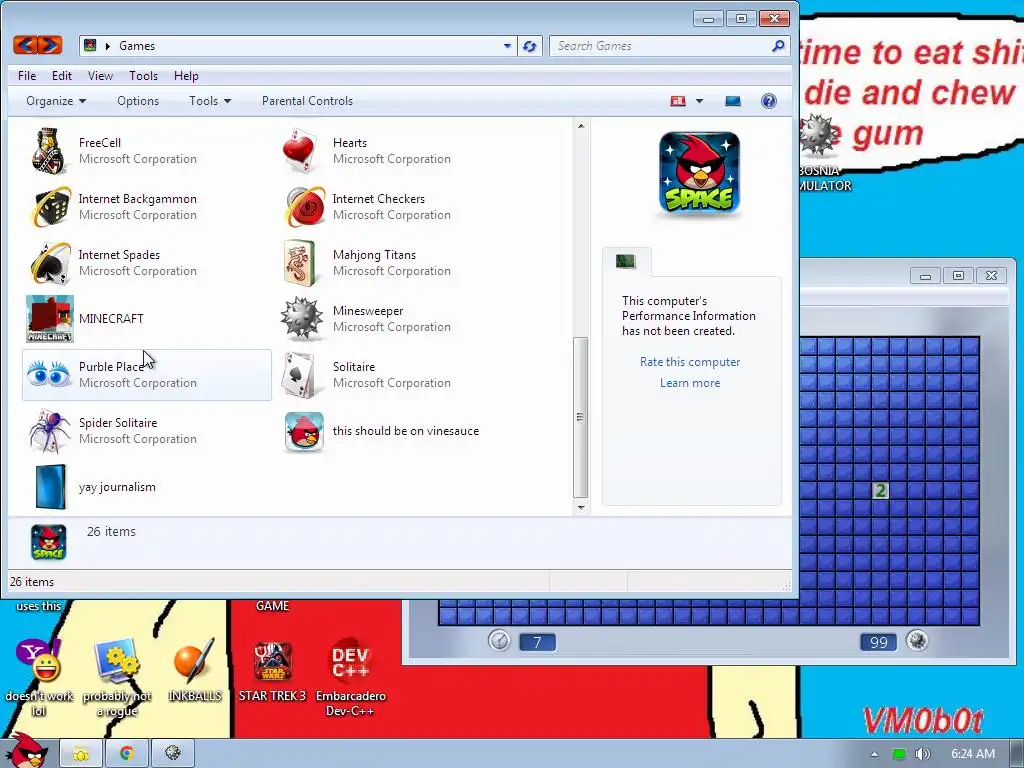Open Embarcadero Dev-C++ desktop shortcut
Screen dimensions: 1024x768
[351, 677]
